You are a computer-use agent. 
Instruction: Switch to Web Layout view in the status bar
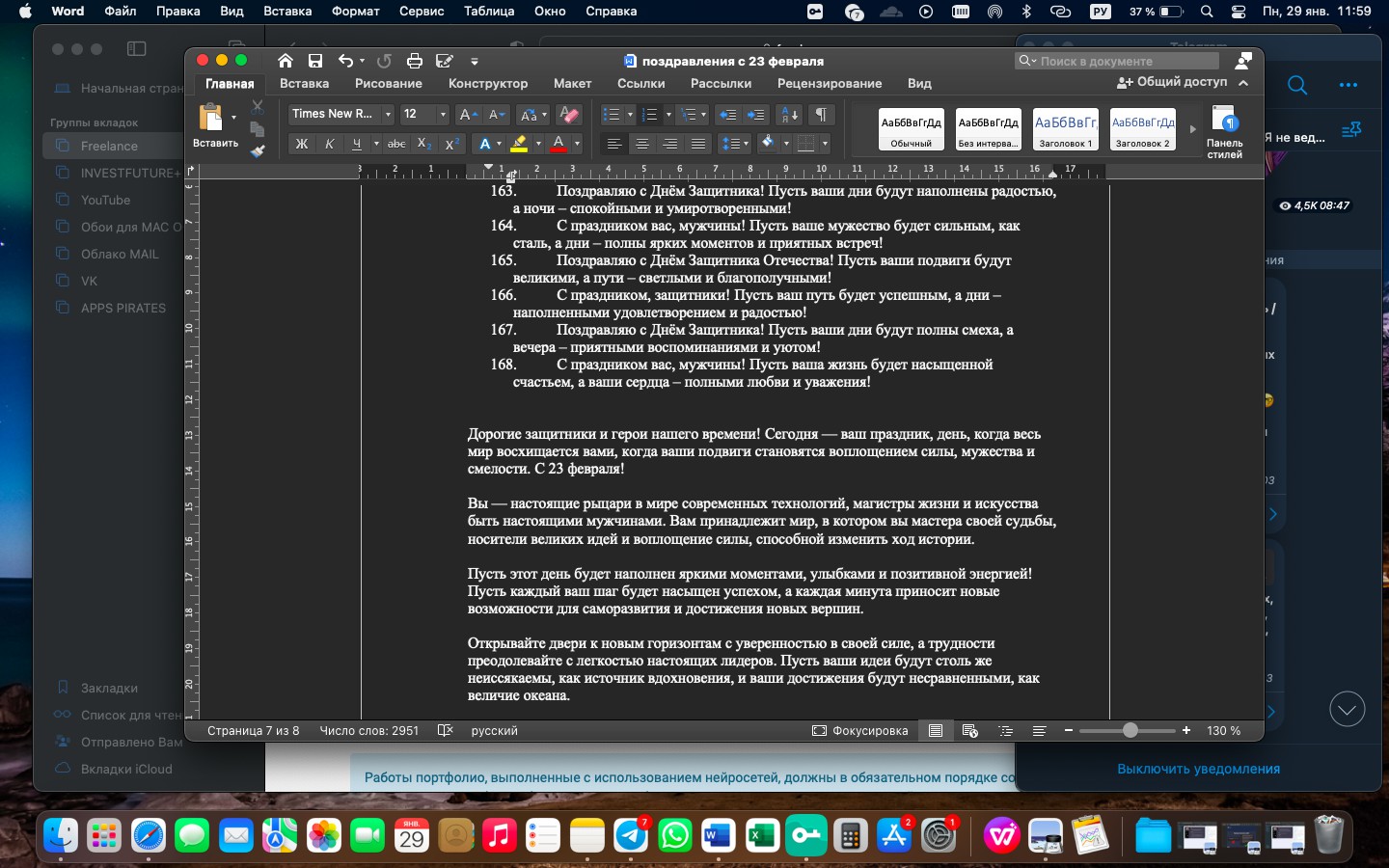click(970, 730)
